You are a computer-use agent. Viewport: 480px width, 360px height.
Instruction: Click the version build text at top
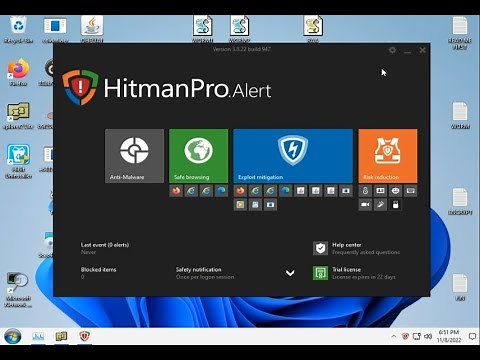point(242,49)
